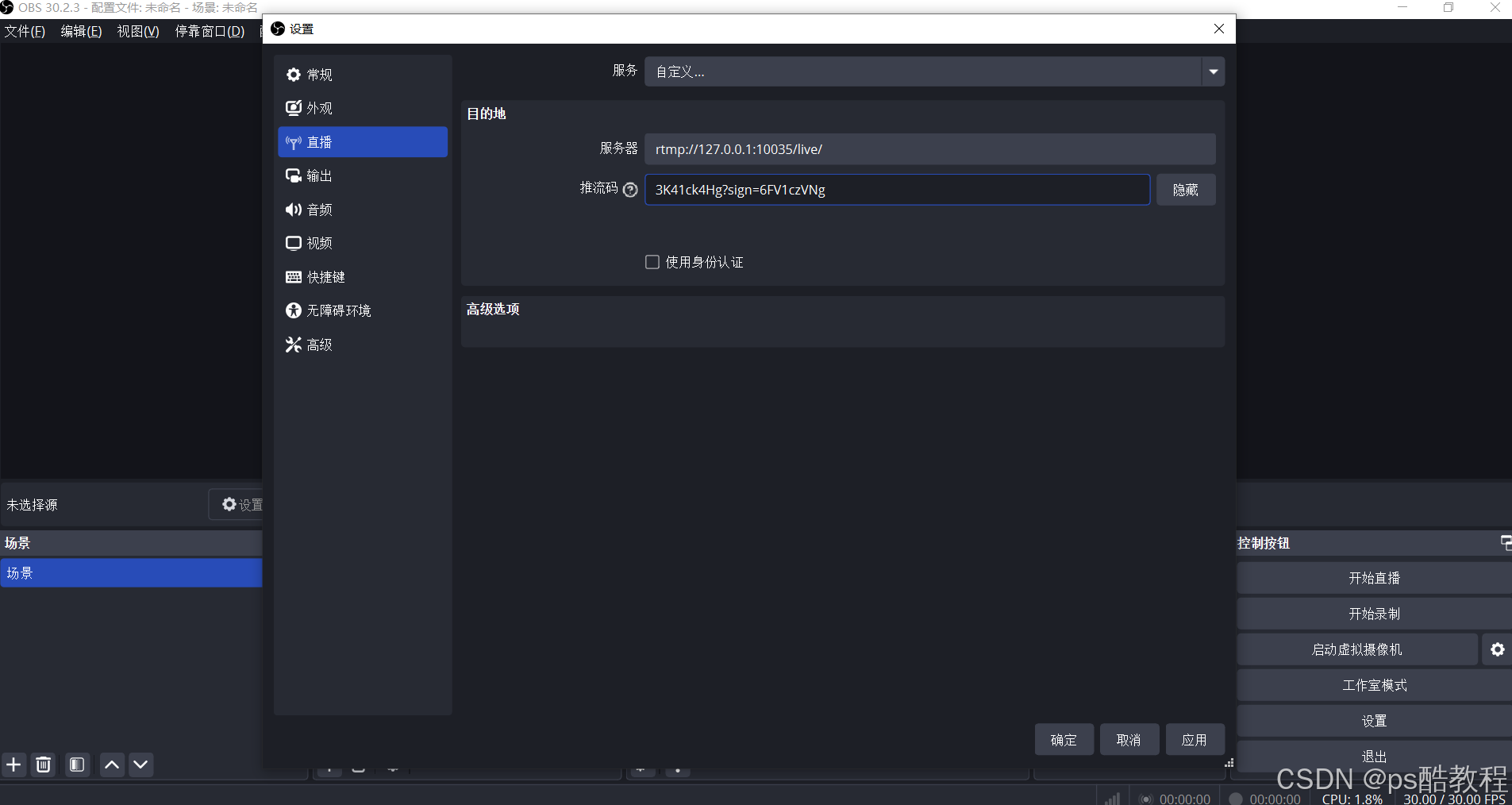1512x805 pixels.
Task: Move scene up with arrow icon
Action: [112, 765]
